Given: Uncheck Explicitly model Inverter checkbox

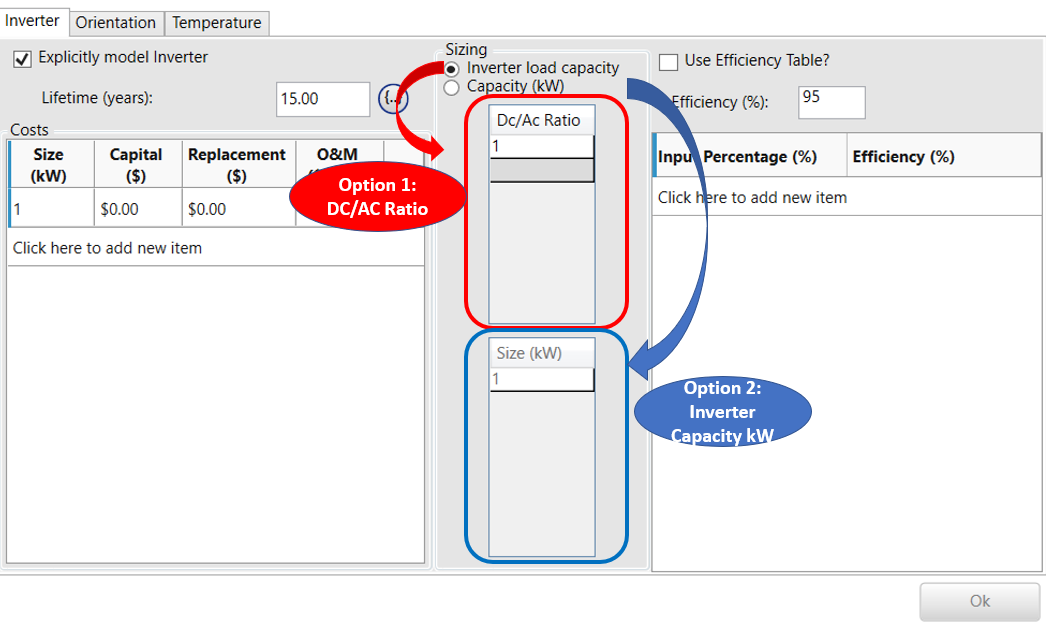Looking at the screenshot, I should point(22,59).
